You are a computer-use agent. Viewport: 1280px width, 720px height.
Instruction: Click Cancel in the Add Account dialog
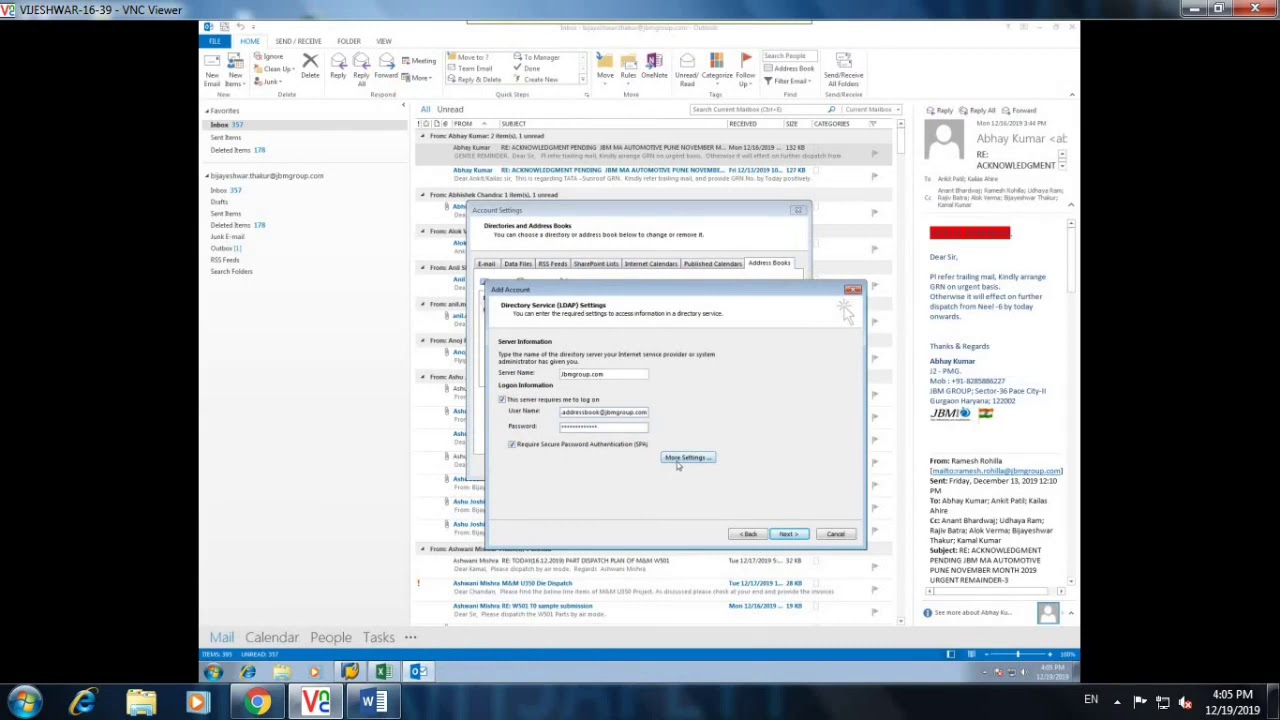[836, 534]
